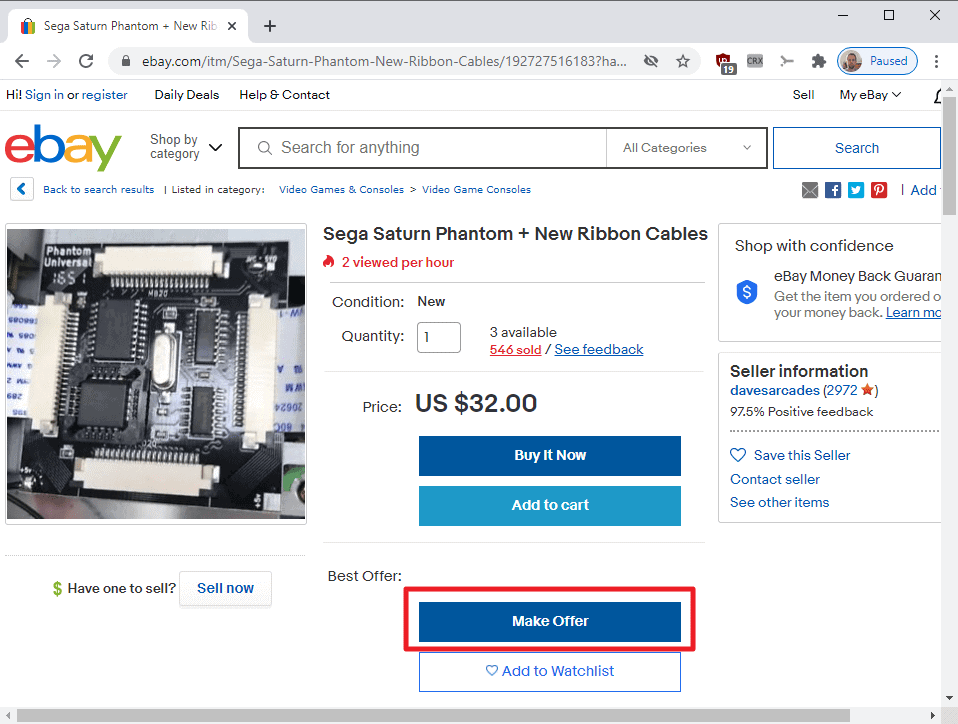This screenshot has width=958, height=724.
Task: Close the Sega Saturn Phantom tab
Action: [232, 26]
